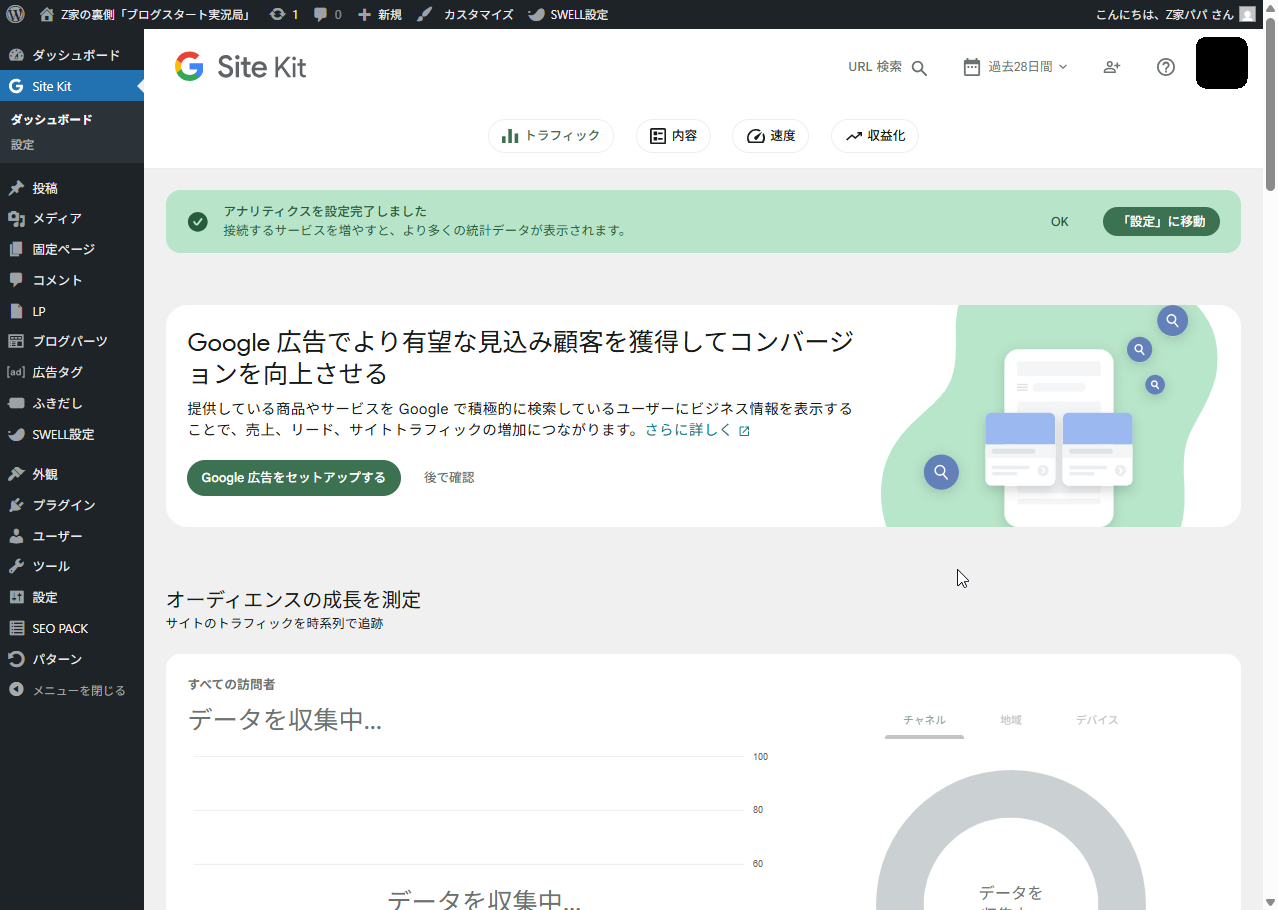The height and width of the screenshot is (910, 1278).
Task: Click the Google Site Kit logo
Action: tap(240, 67)
